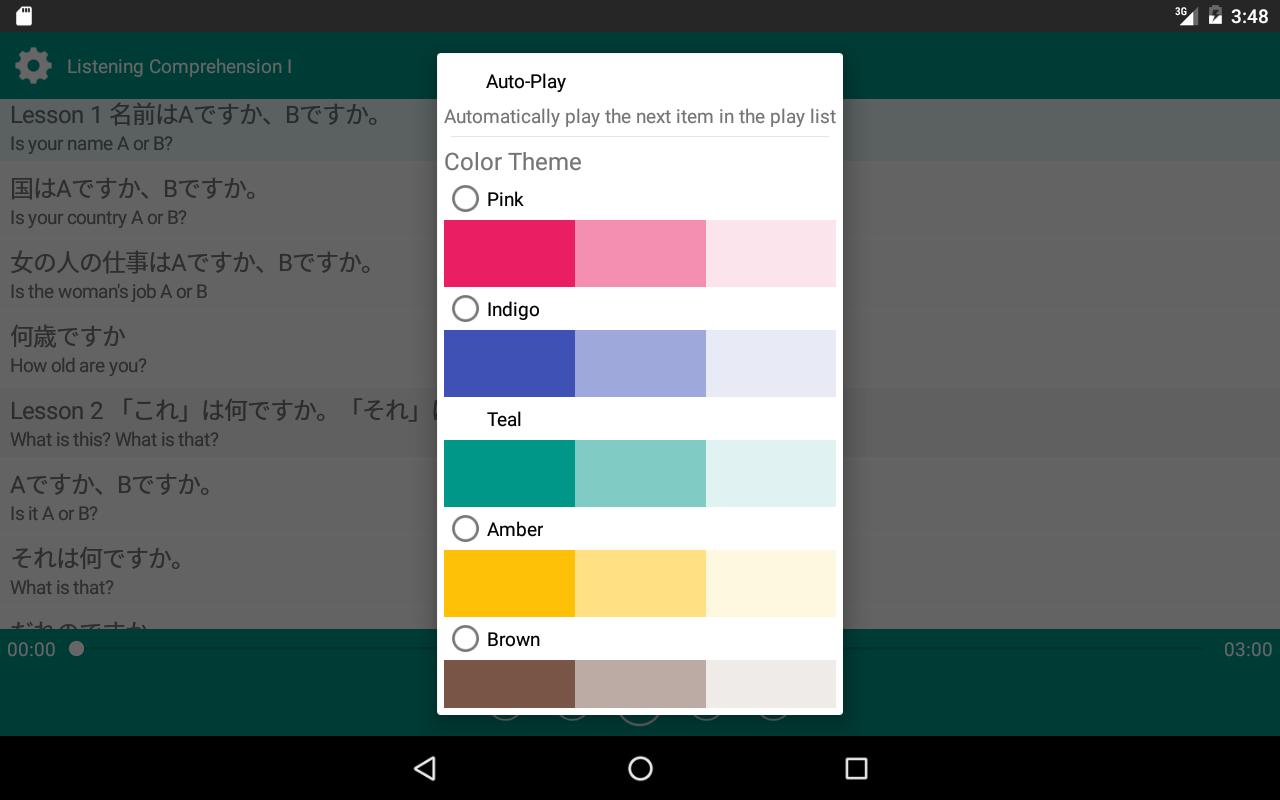The height and width of the screenshot is (800, 1280).
Task: Click the dark brown color swatch
Action: 509,684
